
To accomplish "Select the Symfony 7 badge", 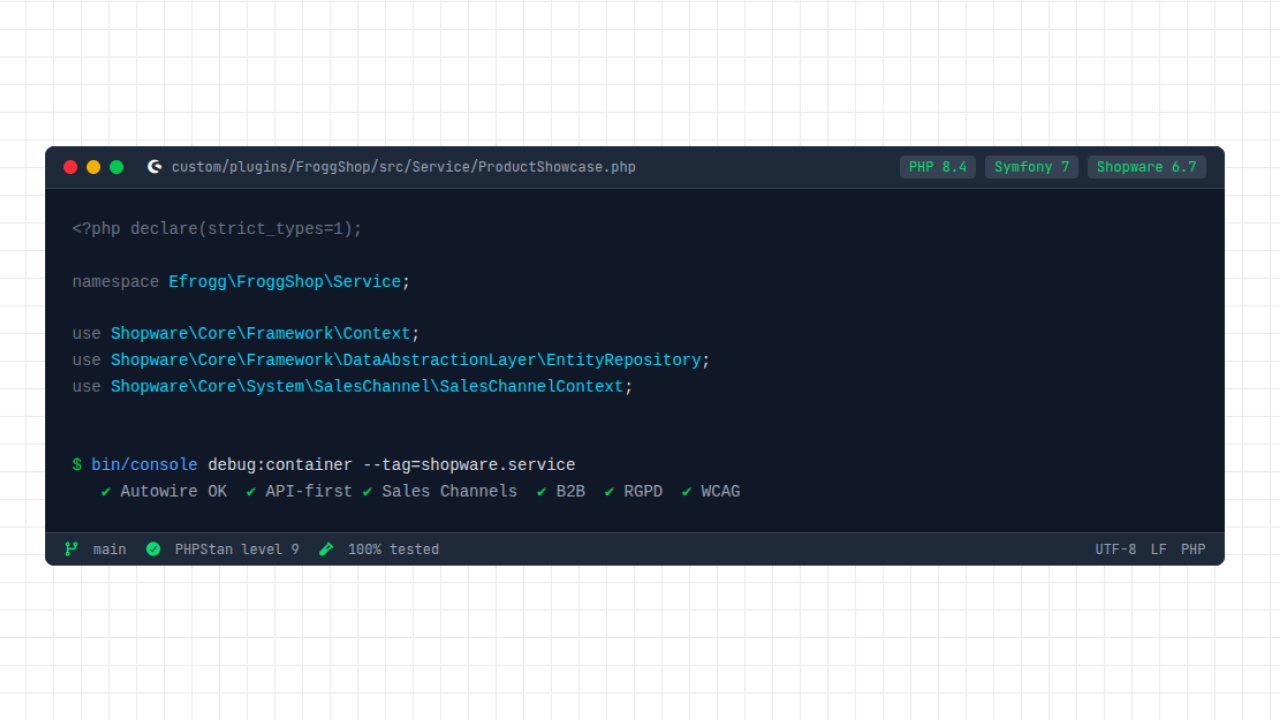I will pyautogui.click(x=1031, y=166).
